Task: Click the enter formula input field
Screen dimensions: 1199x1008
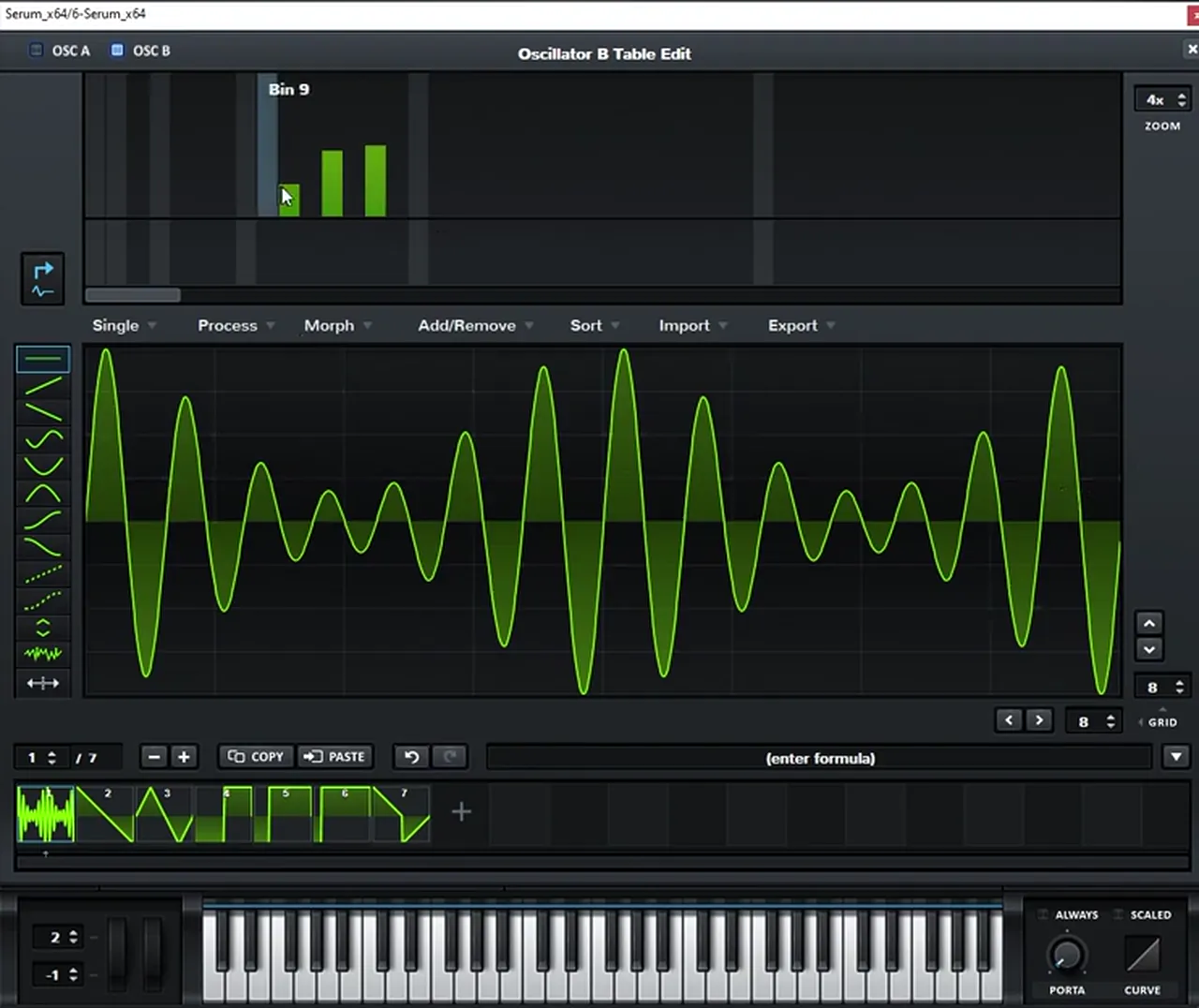Action: click(x=820, y=758)
